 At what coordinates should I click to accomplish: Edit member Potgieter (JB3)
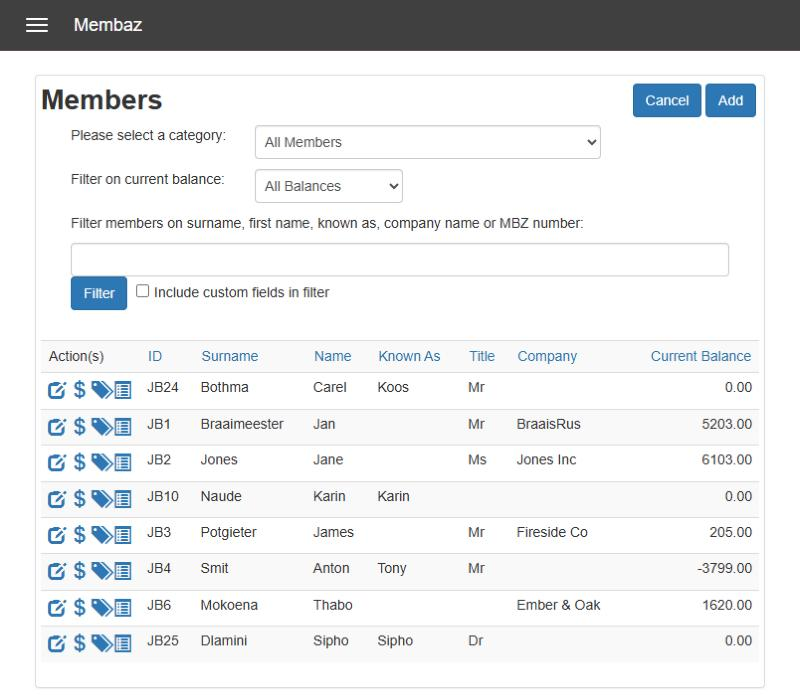point(57,535)
